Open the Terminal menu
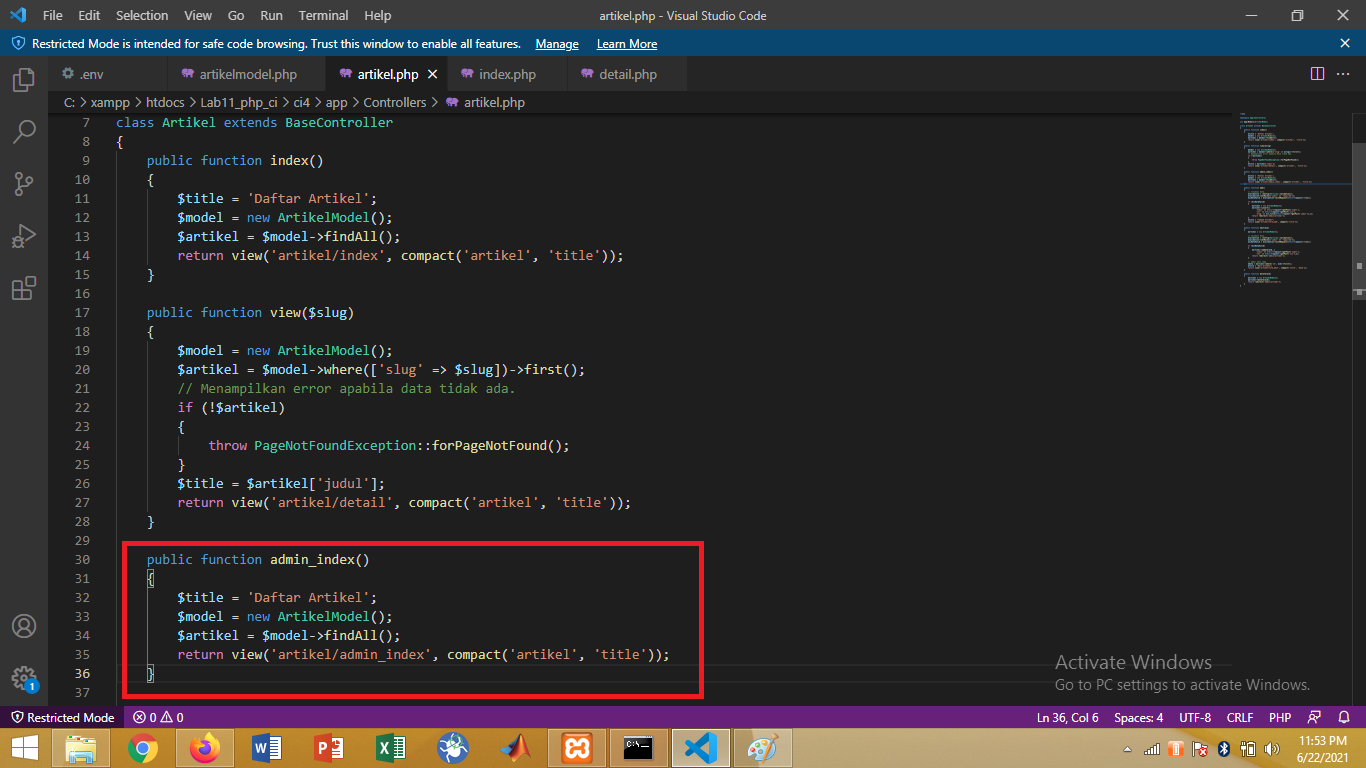The image size is (1366, 768). (323, 15)
